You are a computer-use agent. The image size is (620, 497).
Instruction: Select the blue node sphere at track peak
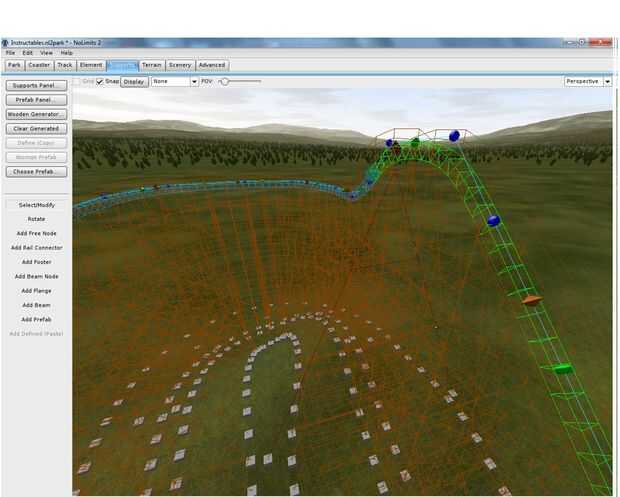click(x=454, y=136)
